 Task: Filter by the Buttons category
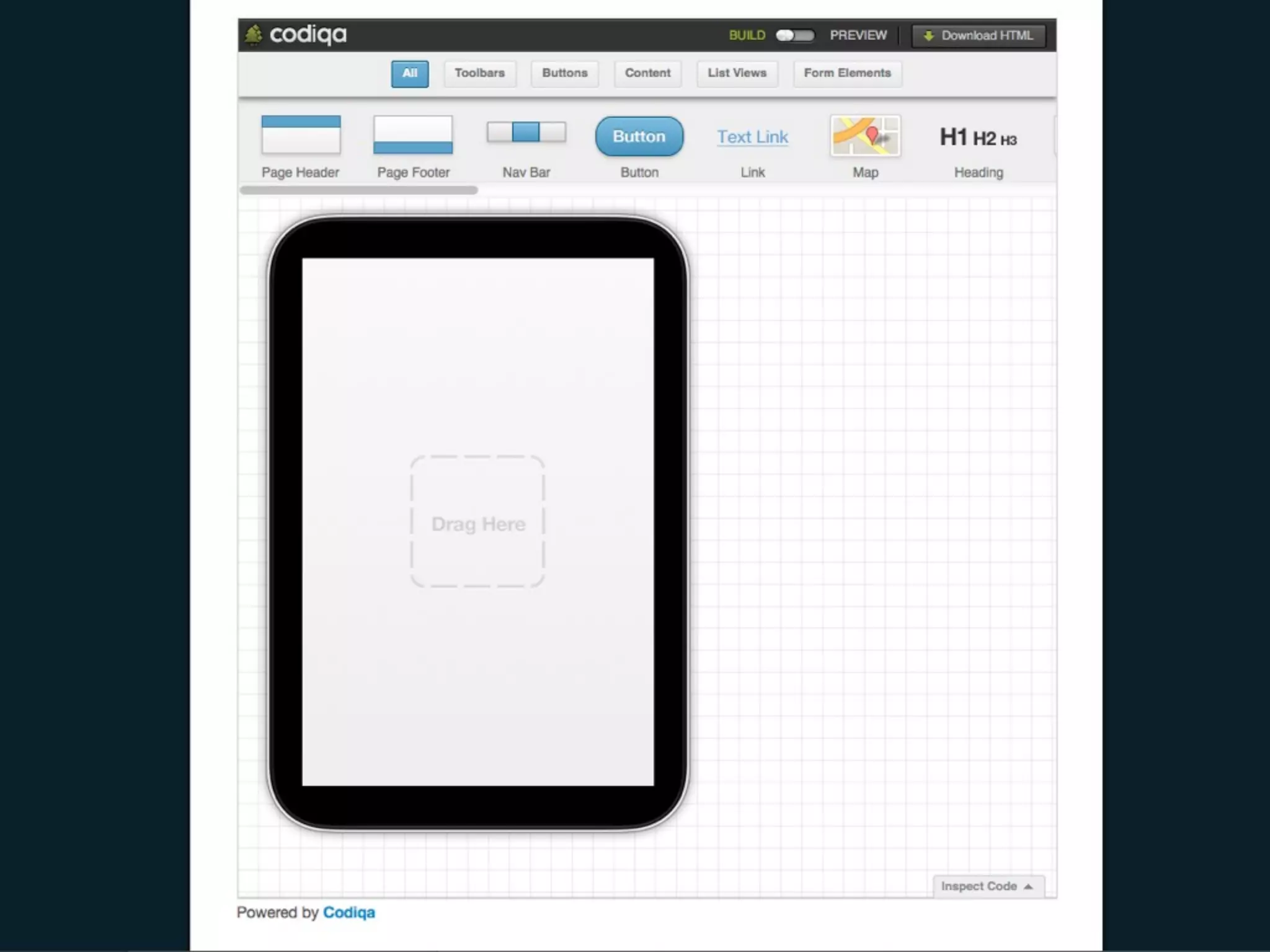click(564, 73)
